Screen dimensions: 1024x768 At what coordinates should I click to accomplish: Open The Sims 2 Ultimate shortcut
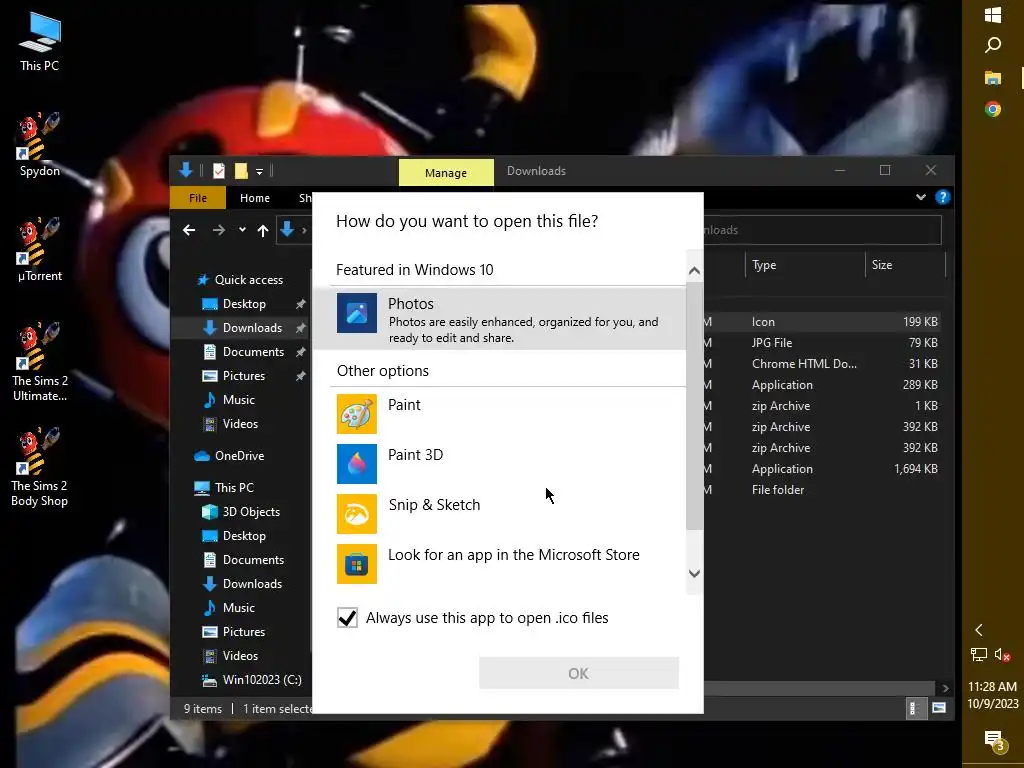[x=39, y=362]
